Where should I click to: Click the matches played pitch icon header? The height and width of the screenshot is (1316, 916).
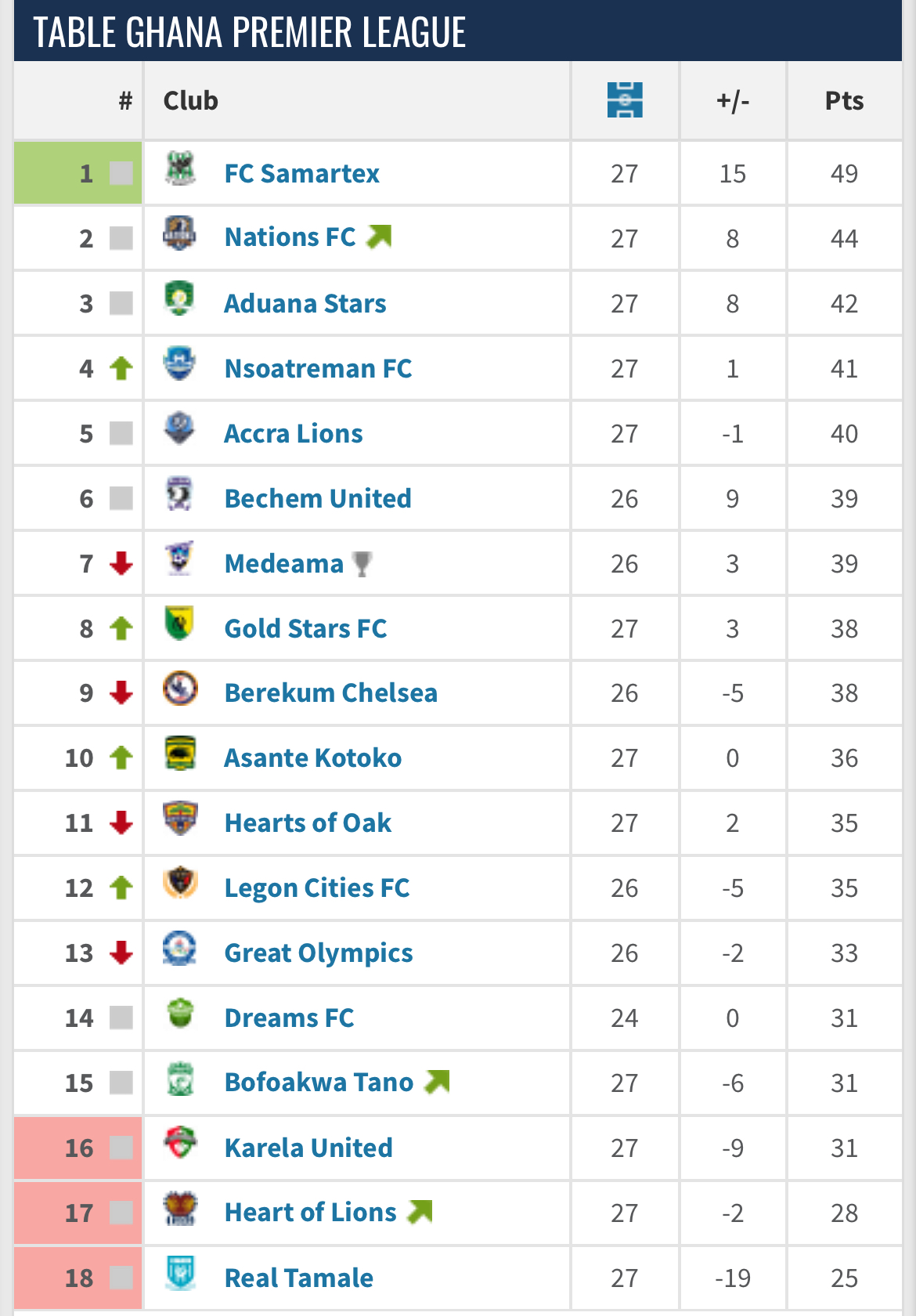[x=625, y=100]
